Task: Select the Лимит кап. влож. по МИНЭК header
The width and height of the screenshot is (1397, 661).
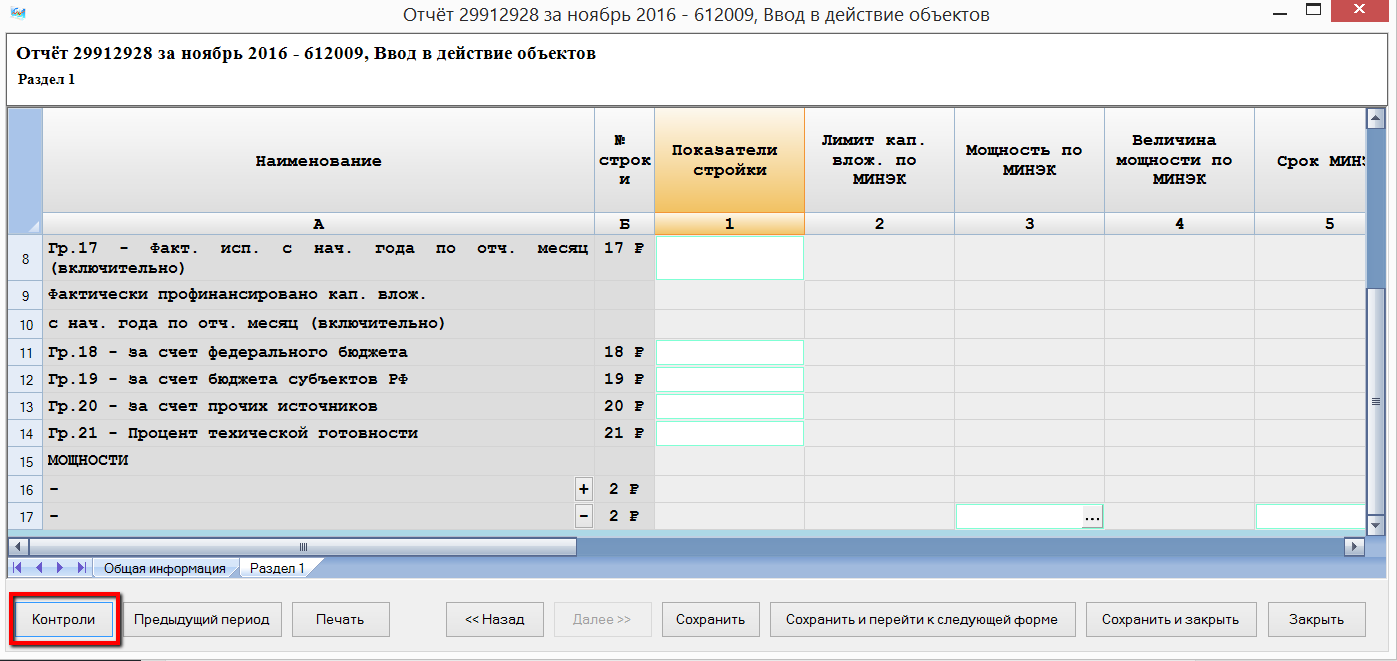Action: (880, 160)
